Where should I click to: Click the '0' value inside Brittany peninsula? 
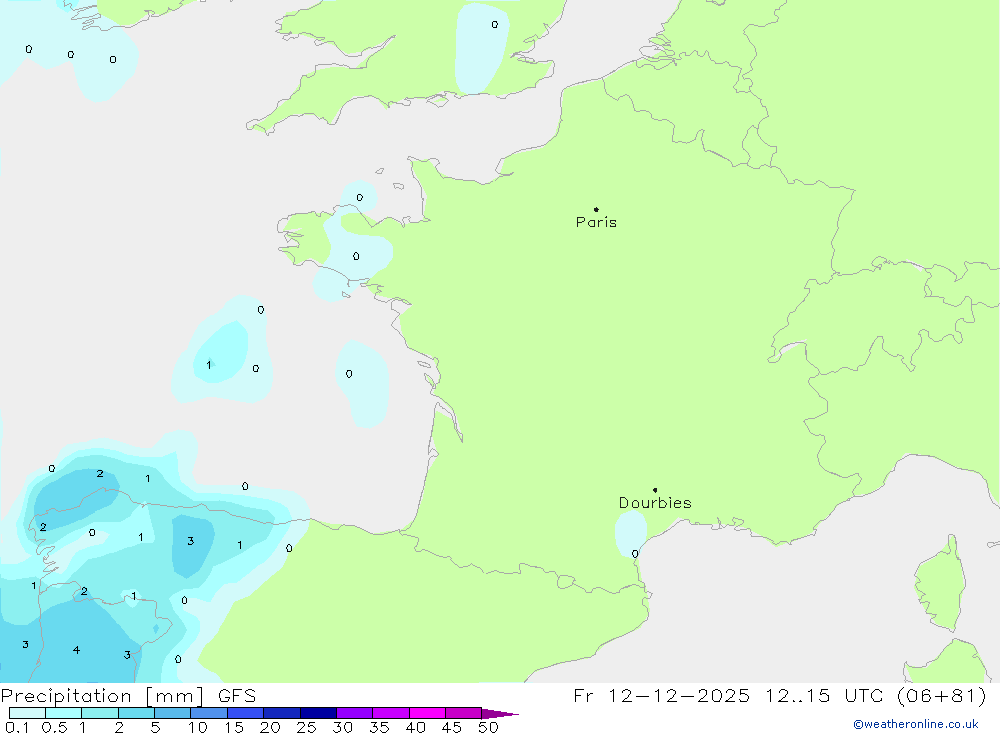click(x=356, y=256)
